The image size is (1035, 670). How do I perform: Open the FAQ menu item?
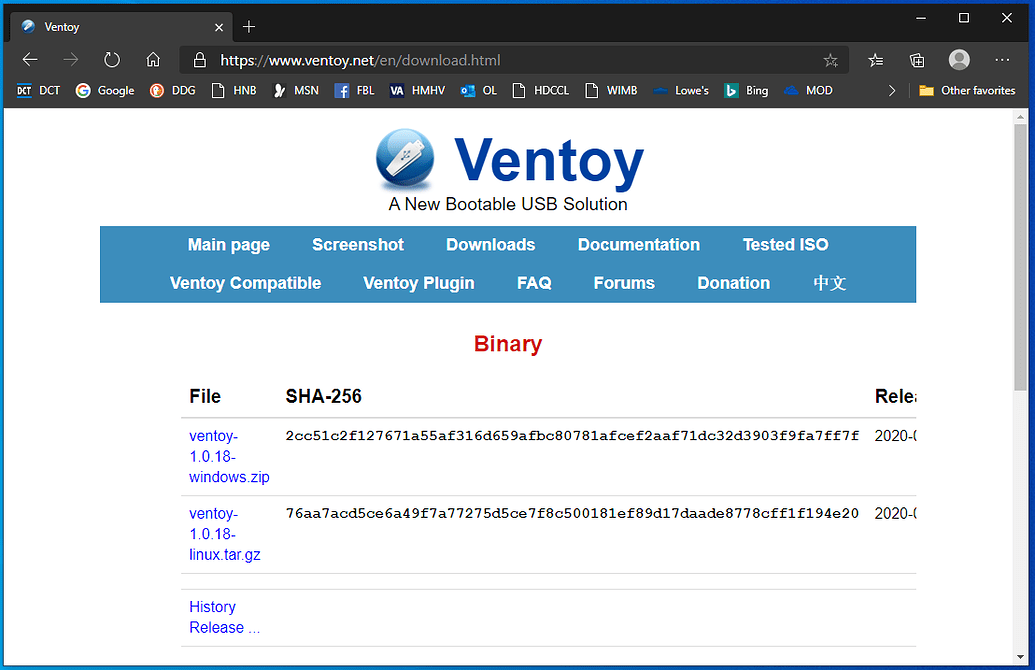tap(534, 283)
